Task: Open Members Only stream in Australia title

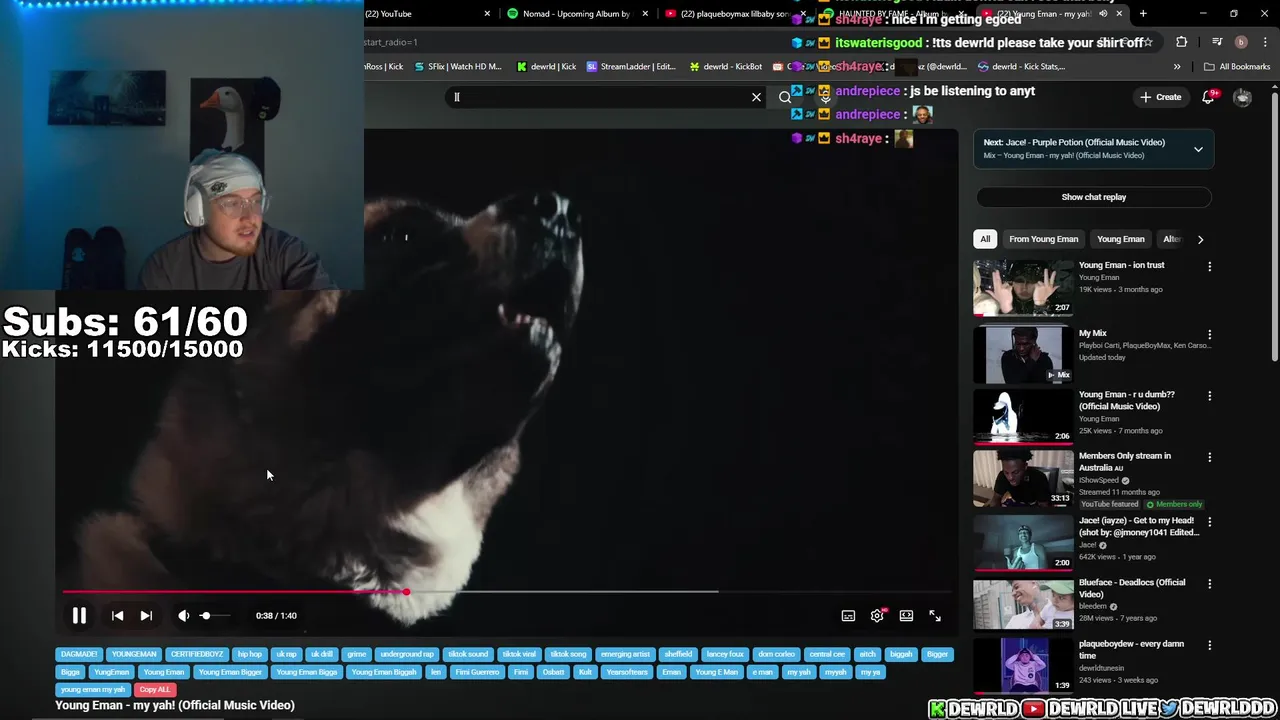Action: (x=1124, y=461)
